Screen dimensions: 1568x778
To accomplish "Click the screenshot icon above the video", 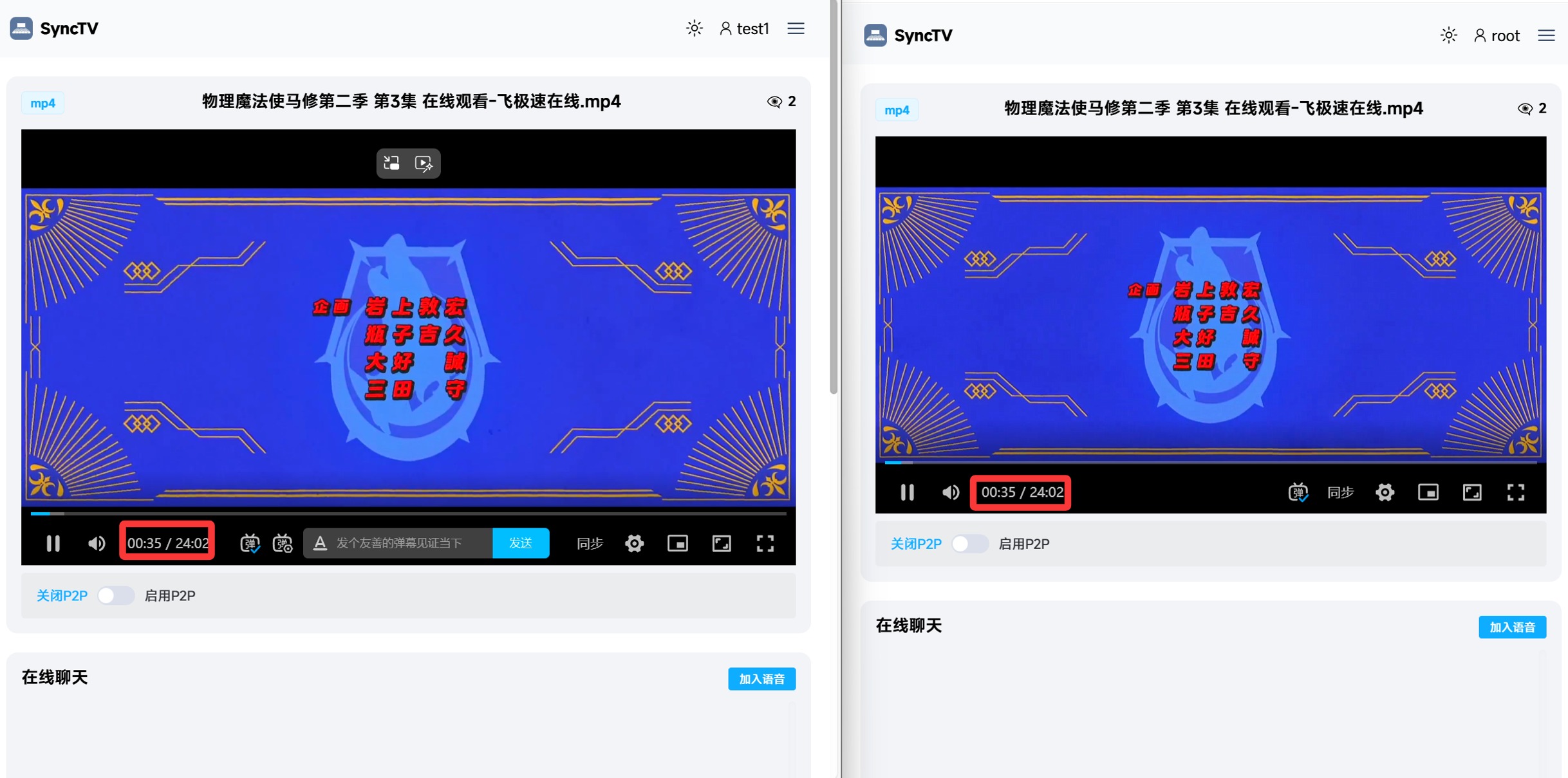I will tap(391, 163).
